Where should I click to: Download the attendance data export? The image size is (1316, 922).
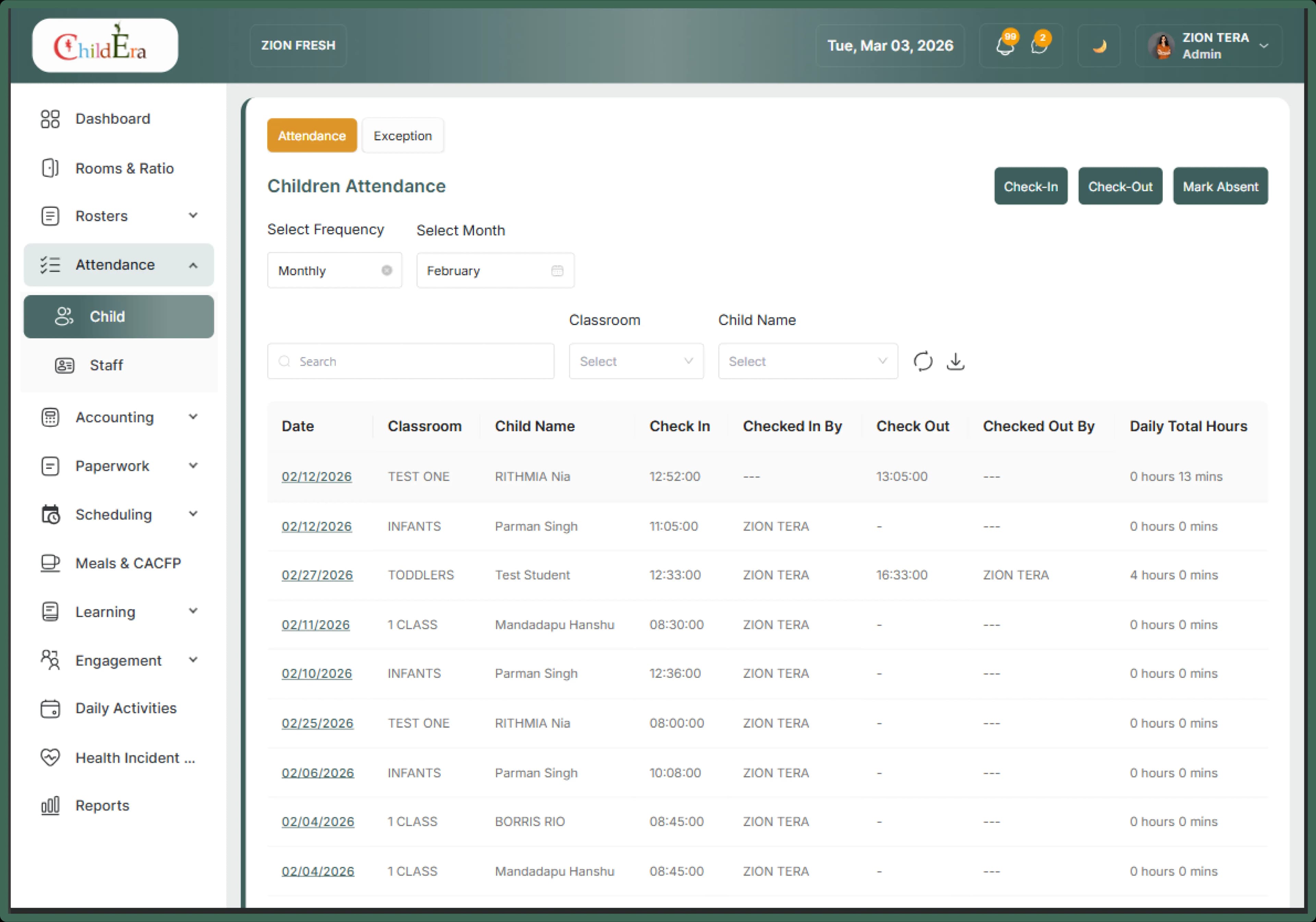[x=955, y=361]
